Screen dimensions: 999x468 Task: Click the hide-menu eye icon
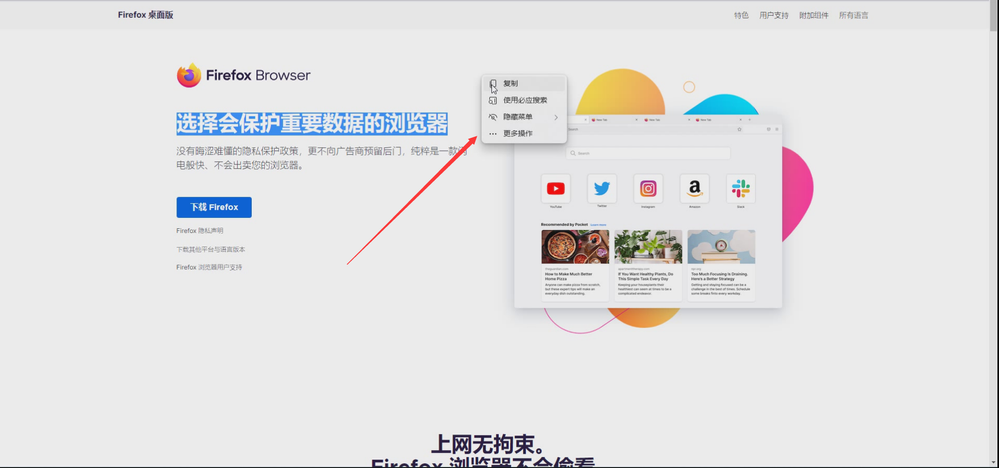[x=493, y=117]
